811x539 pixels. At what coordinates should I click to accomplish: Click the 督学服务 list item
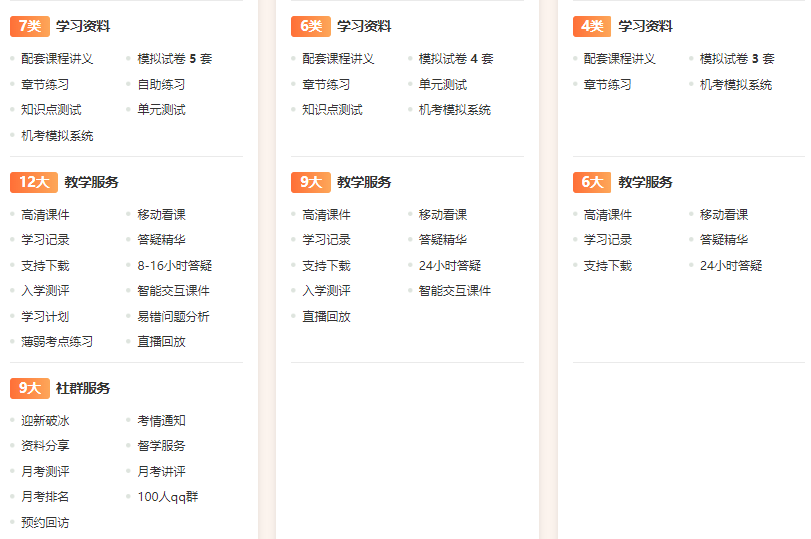(x=161, y=446)
